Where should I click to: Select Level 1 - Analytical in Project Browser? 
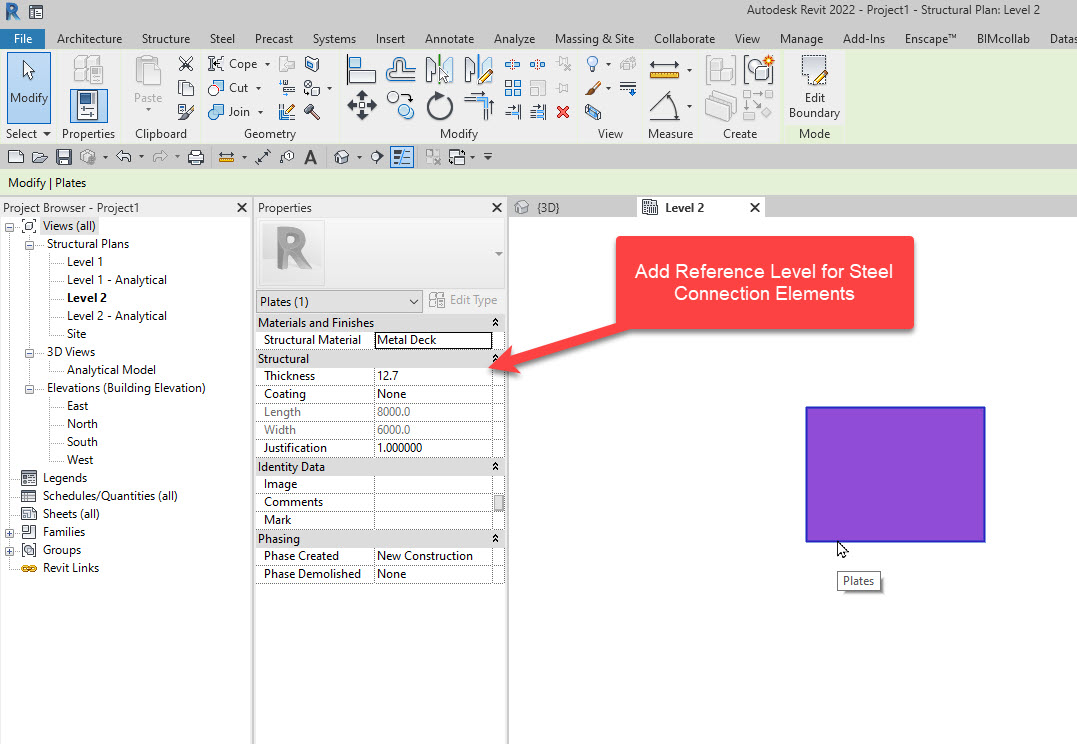tap(117, 280)
